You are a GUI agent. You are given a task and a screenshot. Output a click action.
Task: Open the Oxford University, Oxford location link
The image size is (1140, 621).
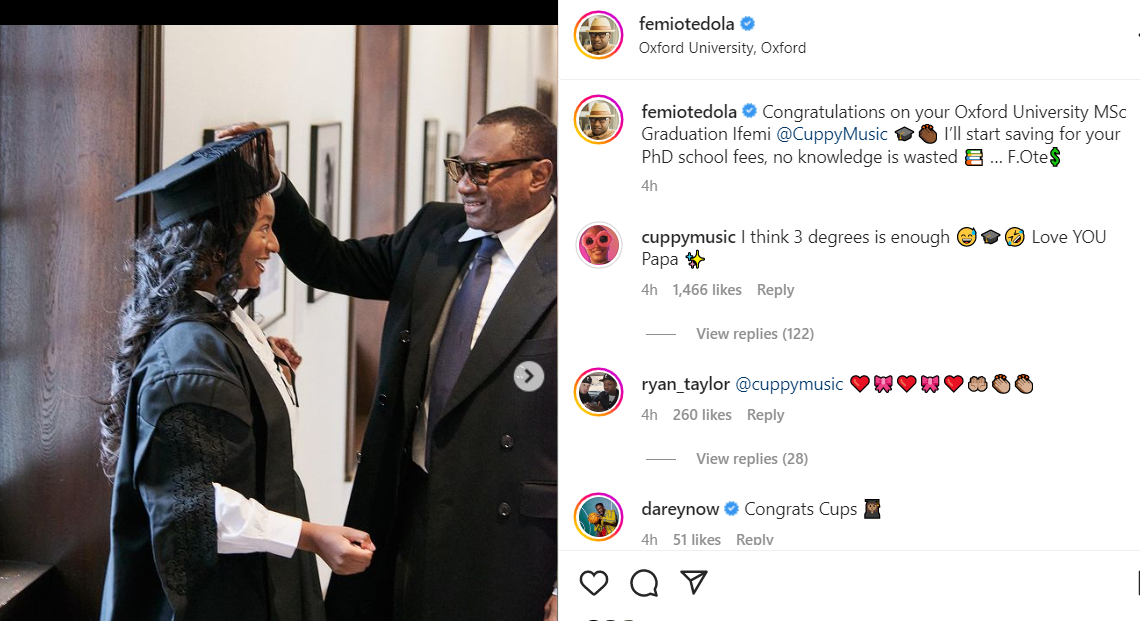click(x=722, y=48)
